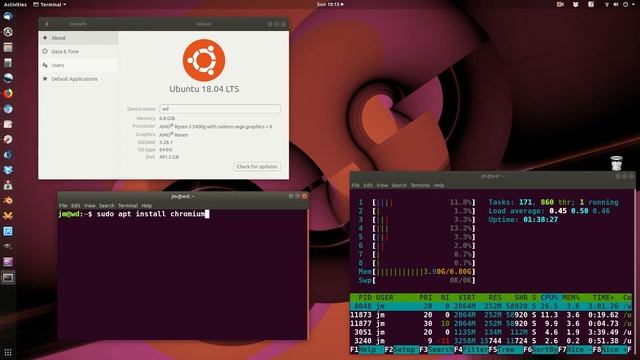Open the Terminal app menu in top bar

coord(50,4)
